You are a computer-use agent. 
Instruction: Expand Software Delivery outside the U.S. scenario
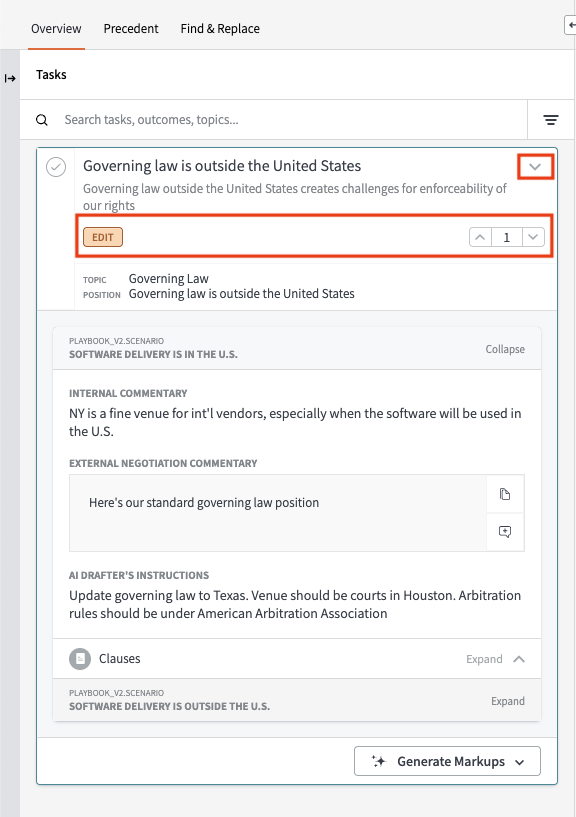coord(508,701)
